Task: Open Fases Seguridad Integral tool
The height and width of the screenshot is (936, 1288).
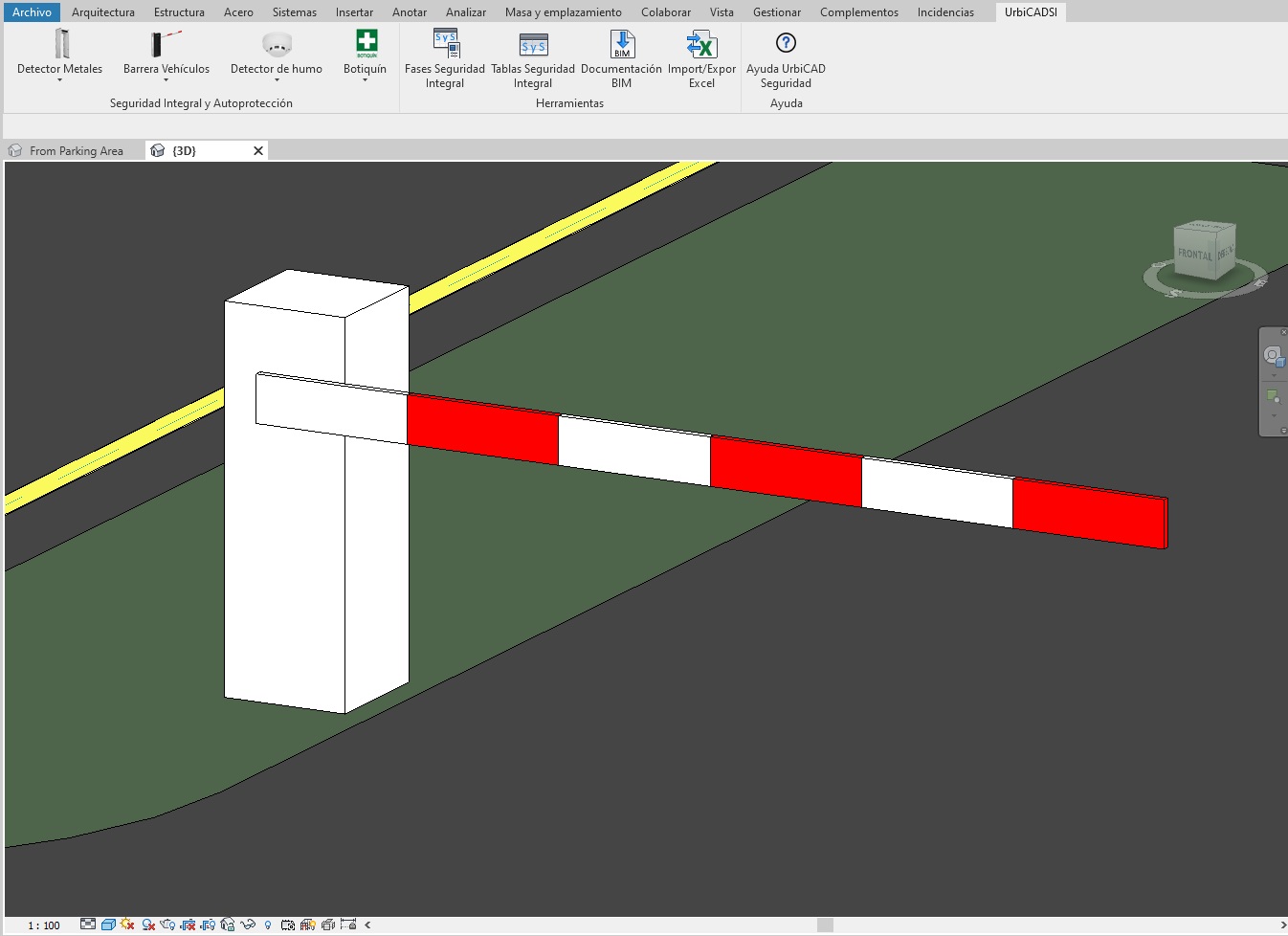Action: point(445,45)
